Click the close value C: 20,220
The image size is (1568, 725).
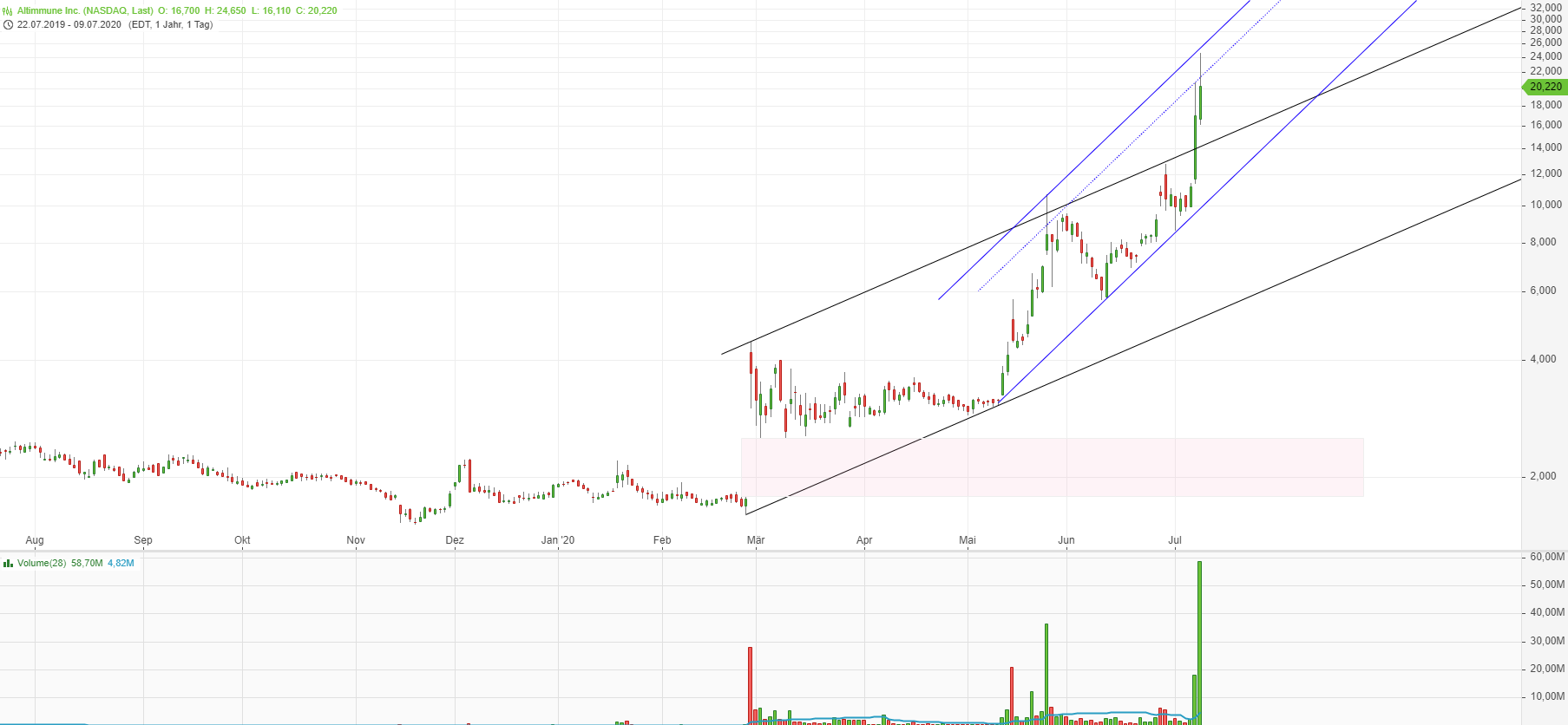(x=317, y=10)
